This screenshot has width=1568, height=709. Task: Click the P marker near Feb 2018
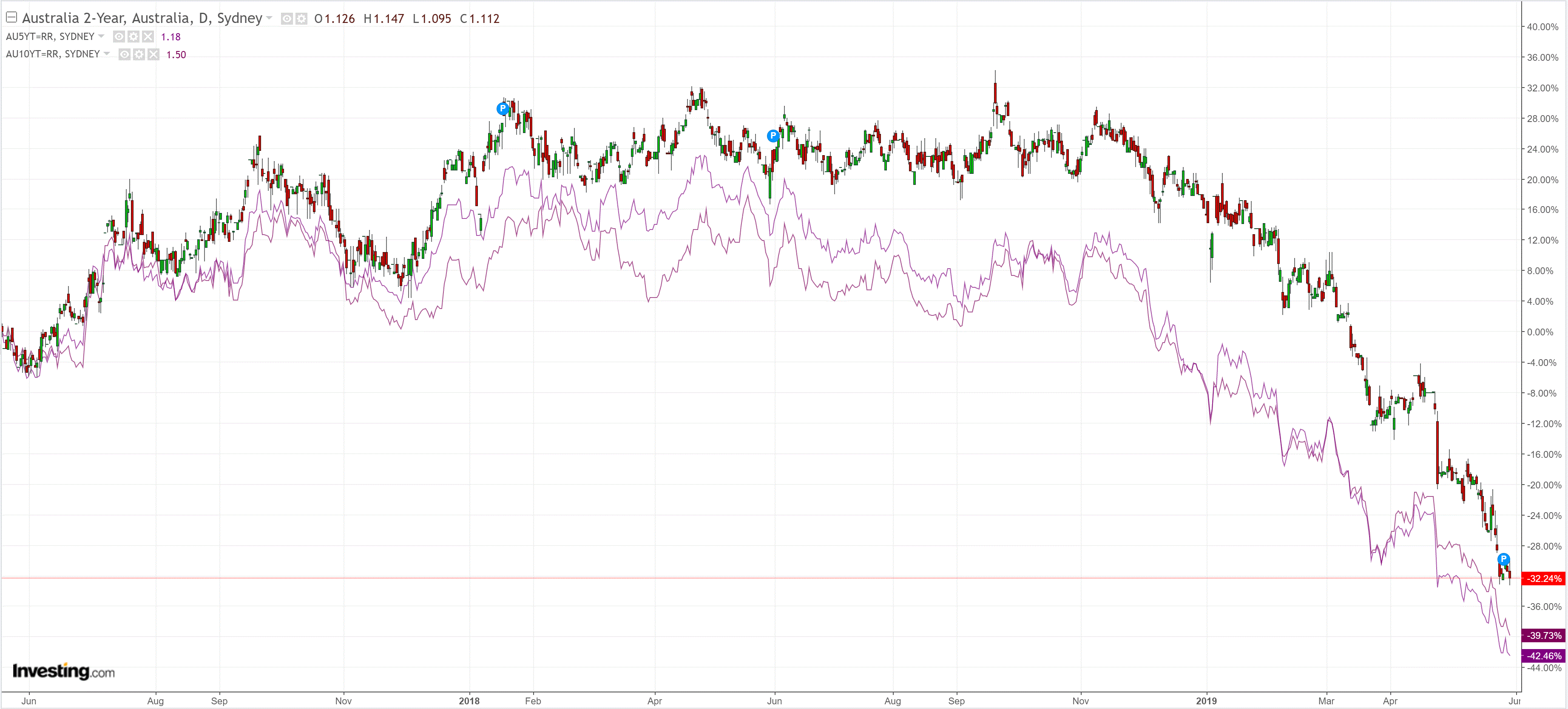pyautogui.click(x=502, y=108)
